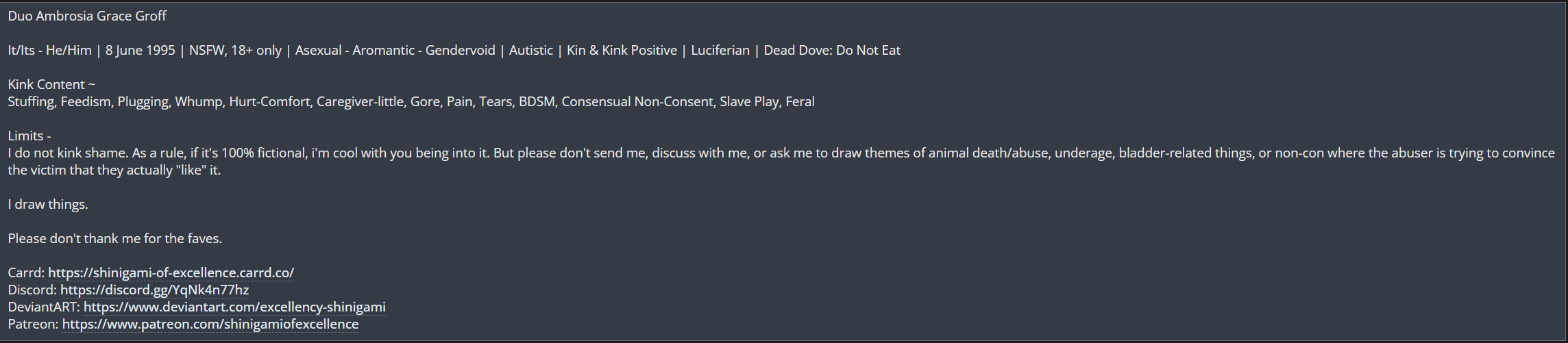Click the name Duo Ambrosia Grace Groff
Image resolution: width=1568 pixels, height=343 pixels.
pyautogui.click(x=87, y=16)
